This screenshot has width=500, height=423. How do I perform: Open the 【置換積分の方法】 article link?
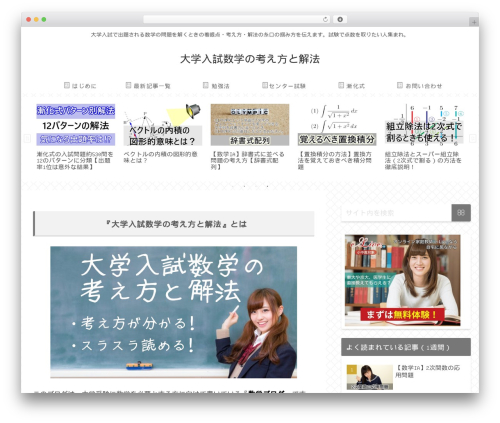click(335, 160)
